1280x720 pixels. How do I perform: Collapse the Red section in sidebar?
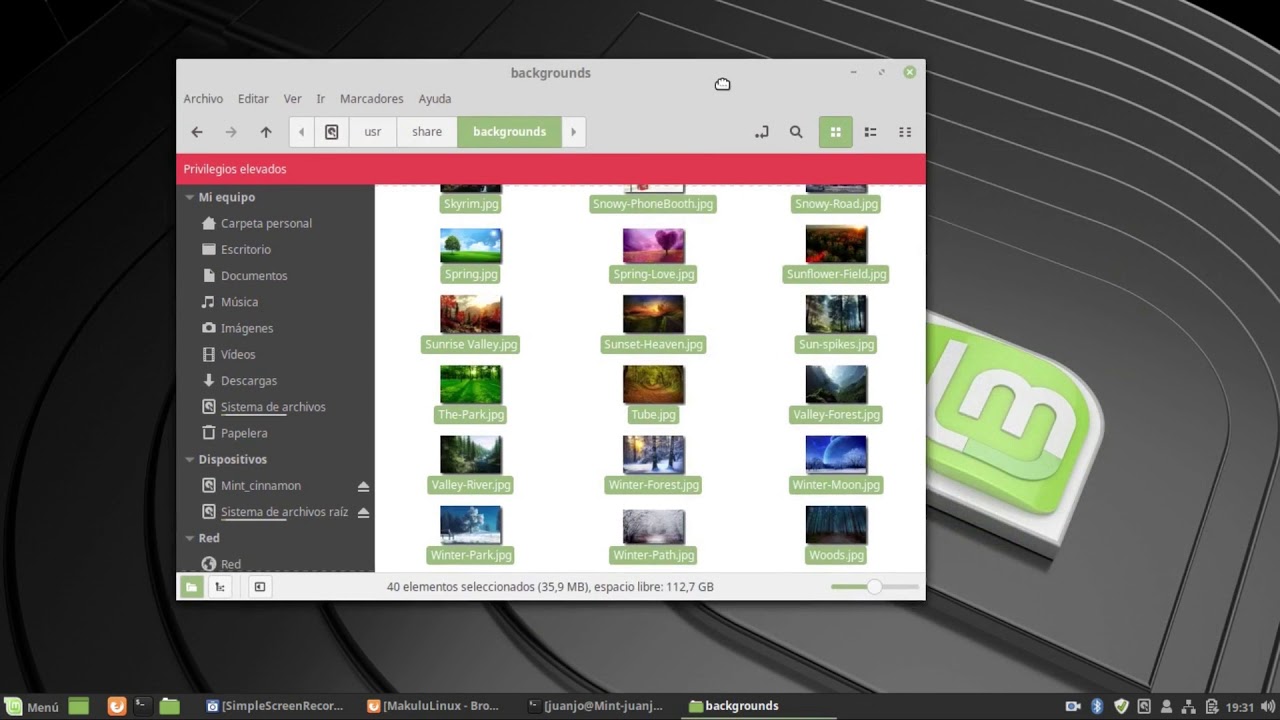[190, 538]
